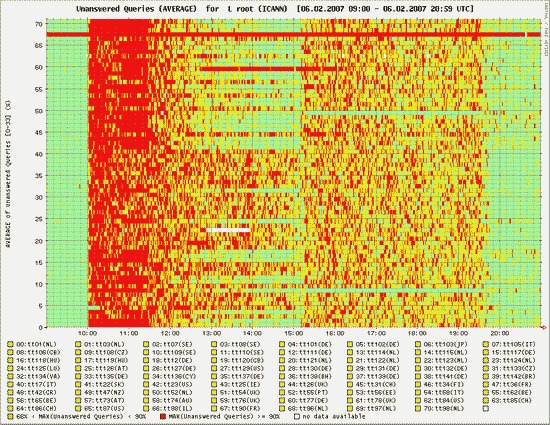Viewport: 550px width, 425px height.
Task: Click the marker next to 52:tt55(PT)
Action: (x=282, y=392)
